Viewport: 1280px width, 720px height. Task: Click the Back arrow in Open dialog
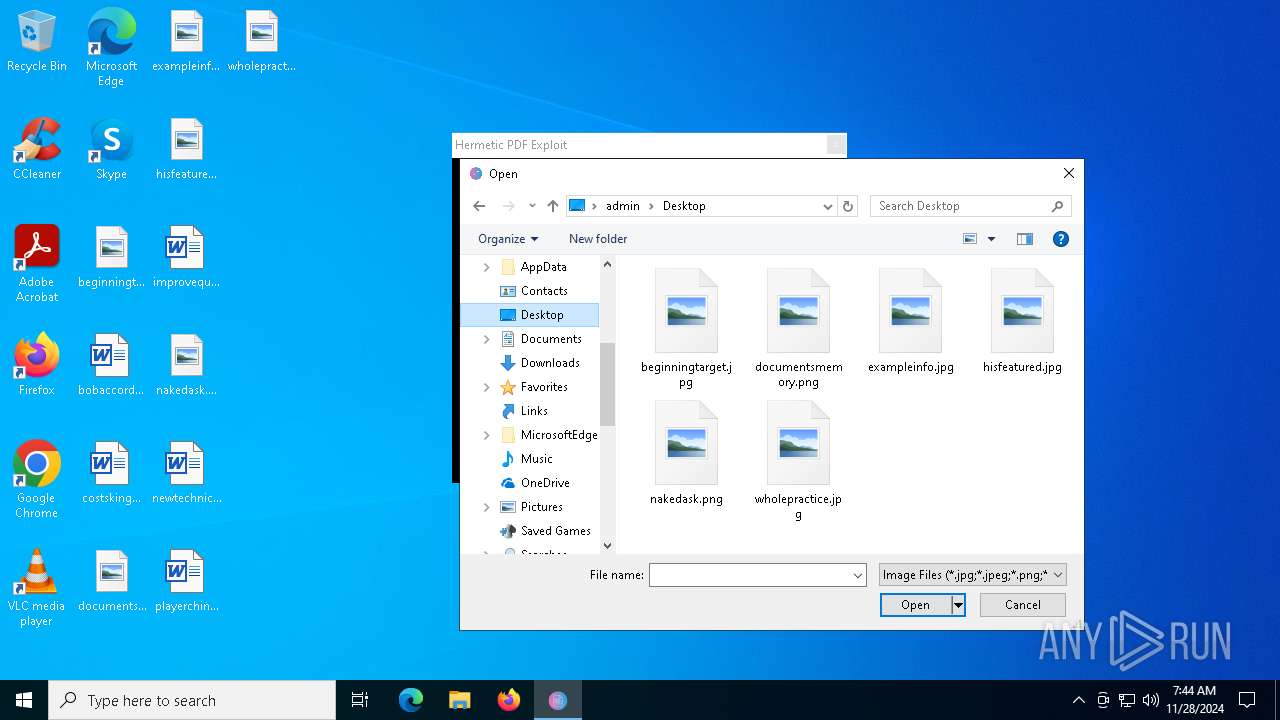479,206
